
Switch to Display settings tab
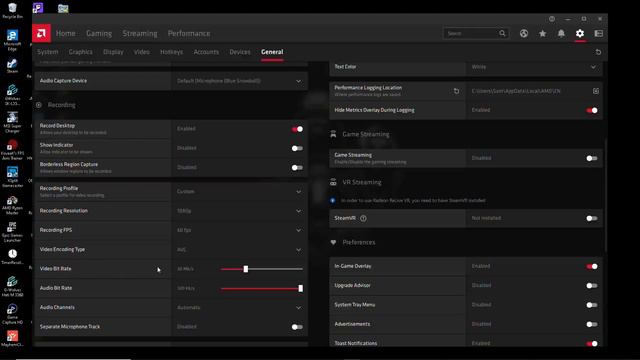[x=113, y=52]
